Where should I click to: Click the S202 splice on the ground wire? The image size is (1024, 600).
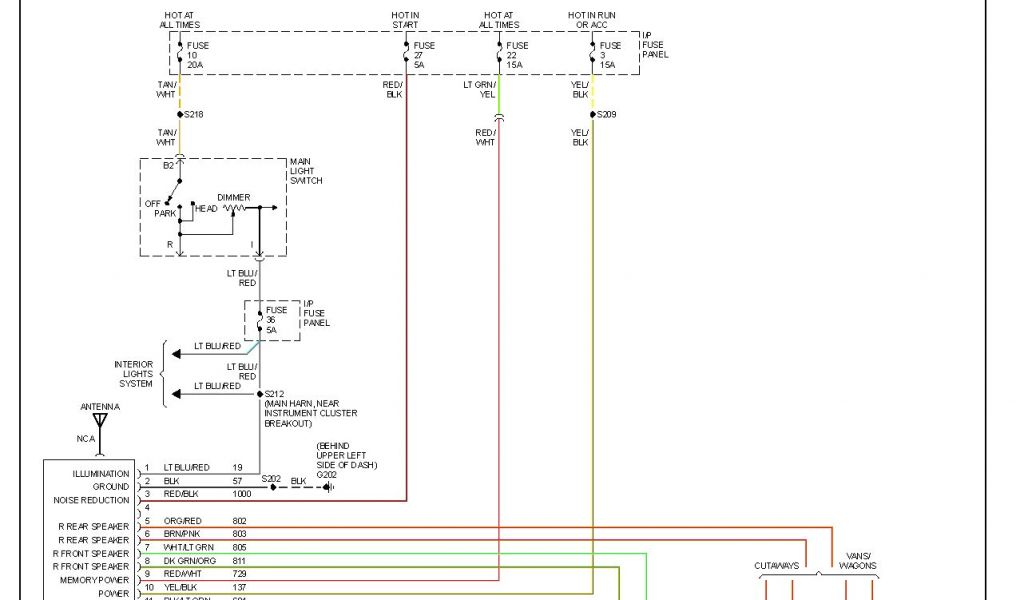(272, 487)
